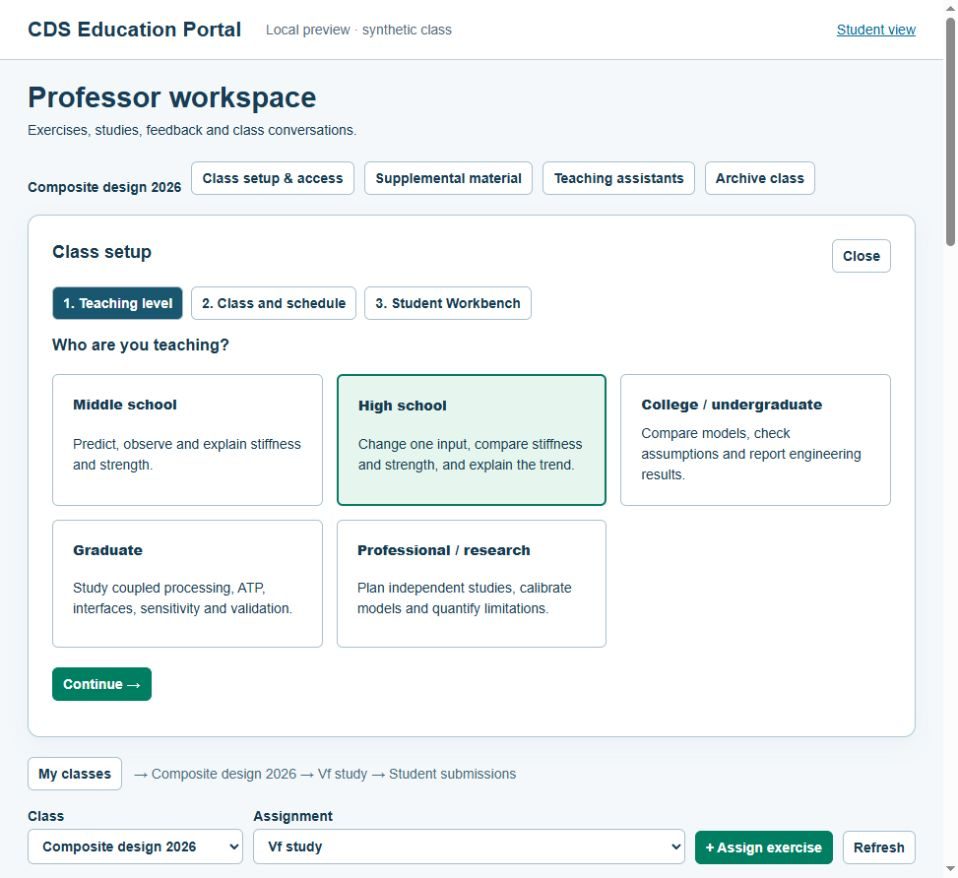The height and width of the screenshot is (878, 958).
Task: Click the breadcrumb text ending in Student submissions
Action: [x=325, y=774]
